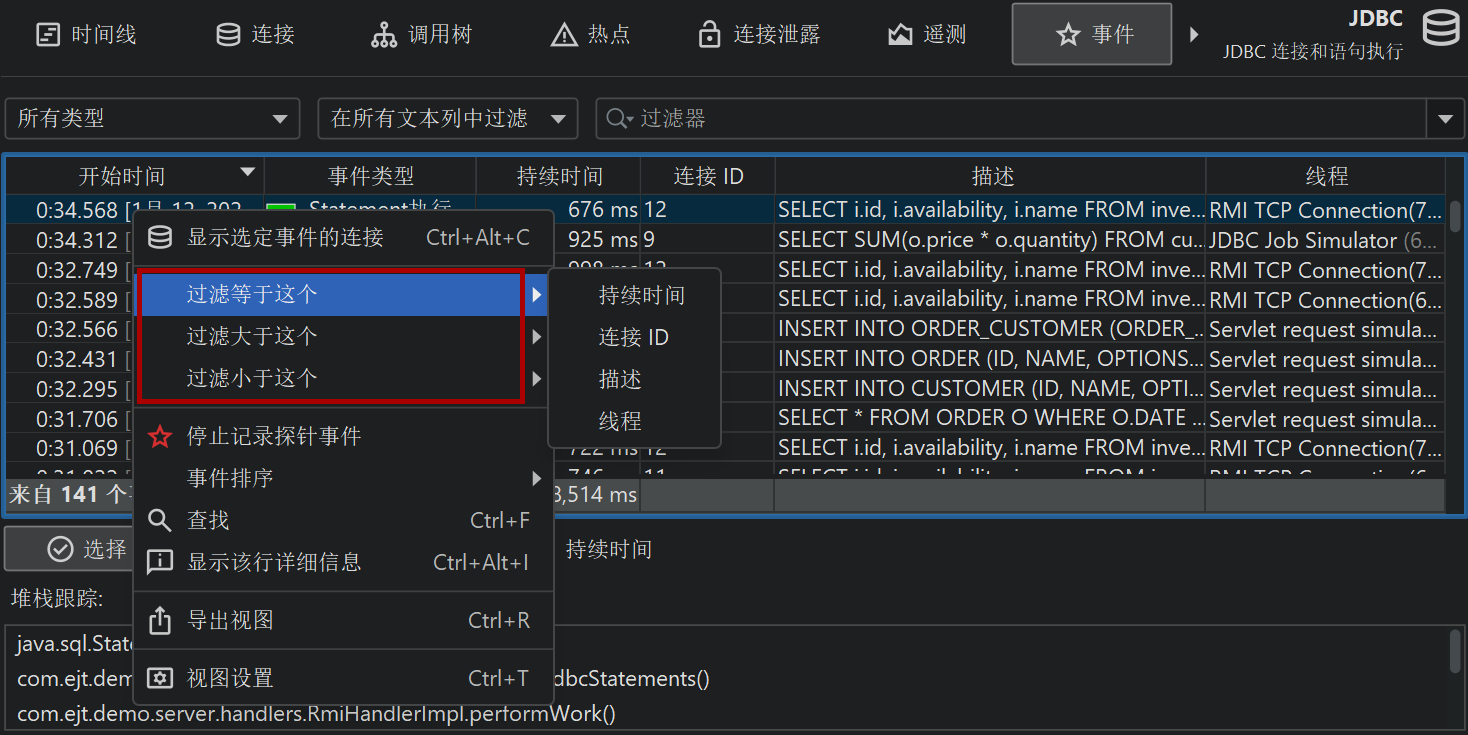Choose 显示选定事件的连接 from context menu

285,237
